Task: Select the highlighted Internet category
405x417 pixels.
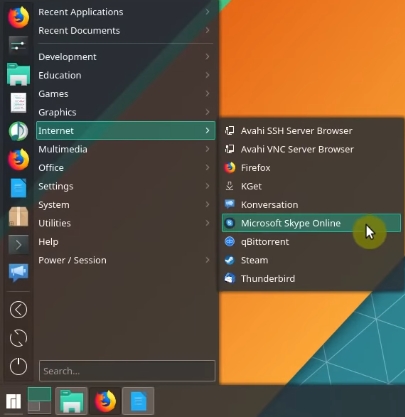Action: coord(125,131)
